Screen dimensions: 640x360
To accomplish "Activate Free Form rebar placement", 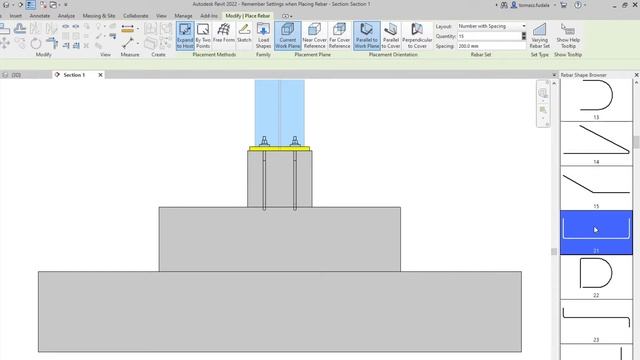I will point(224,36).
